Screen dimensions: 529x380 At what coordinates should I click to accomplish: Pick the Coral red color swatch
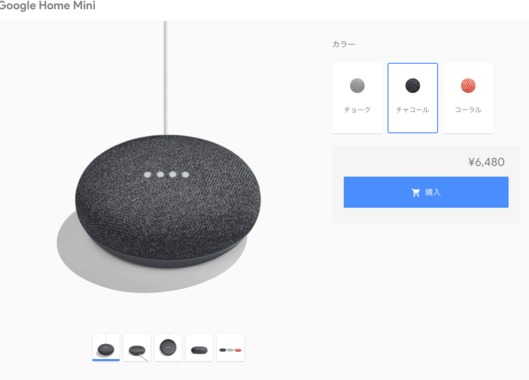coord(468,85)
